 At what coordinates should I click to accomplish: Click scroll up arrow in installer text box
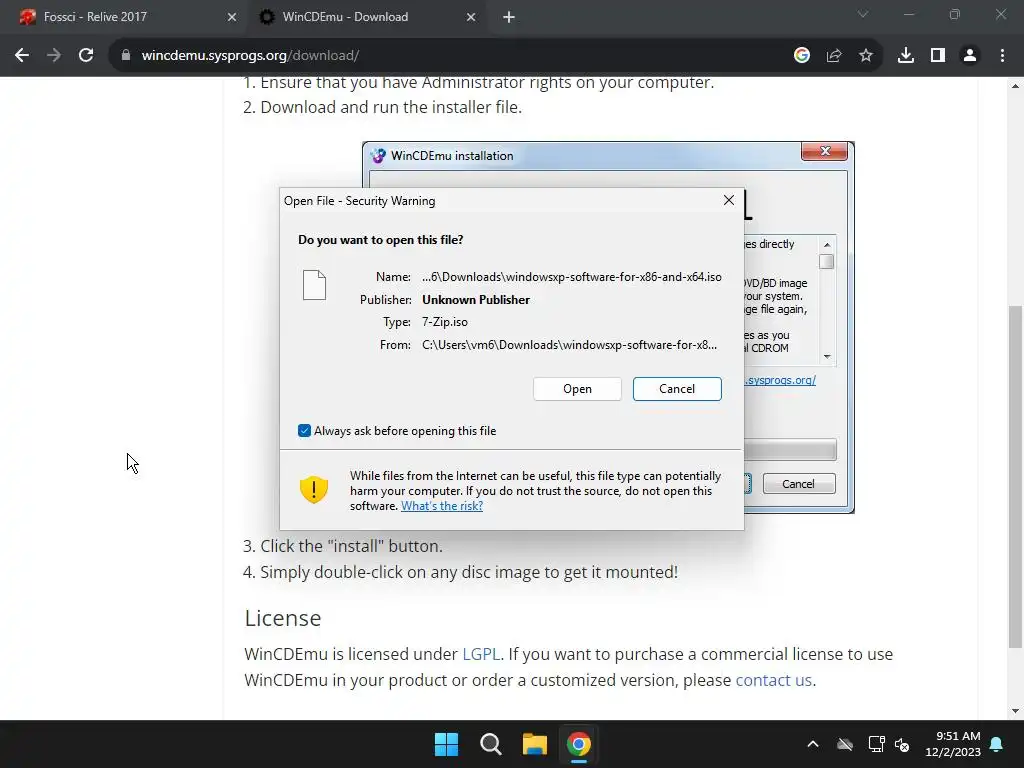click(x=827, y=244)
